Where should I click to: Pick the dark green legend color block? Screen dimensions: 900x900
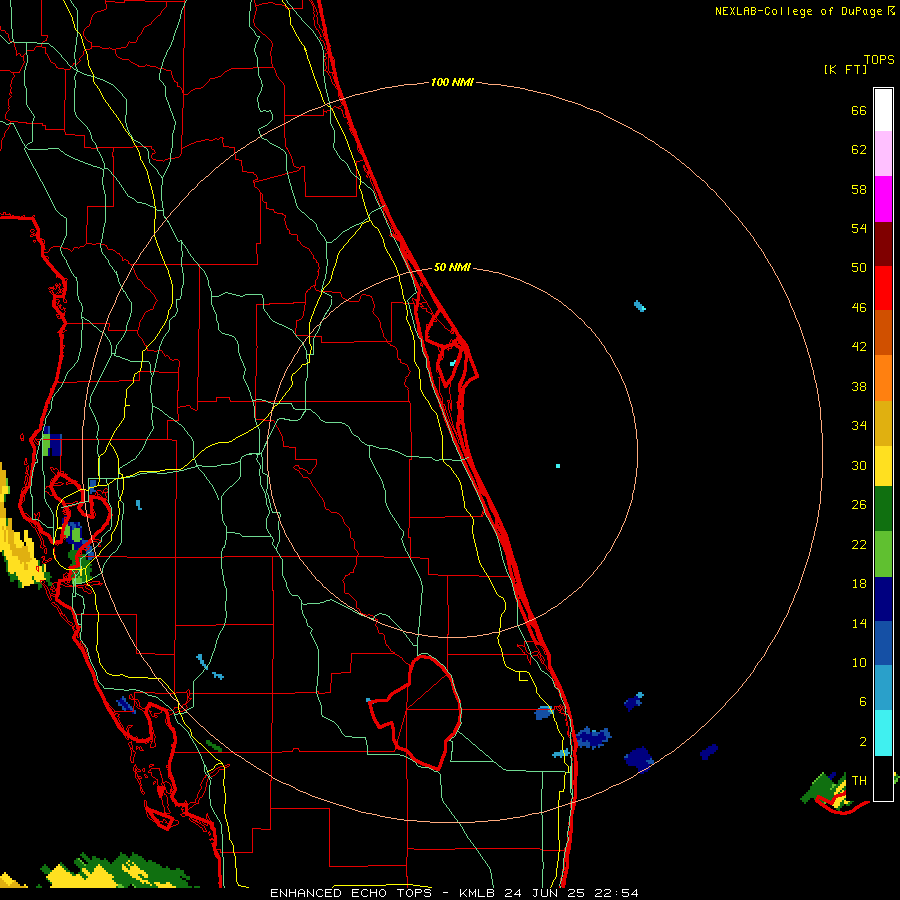(883, 509)
